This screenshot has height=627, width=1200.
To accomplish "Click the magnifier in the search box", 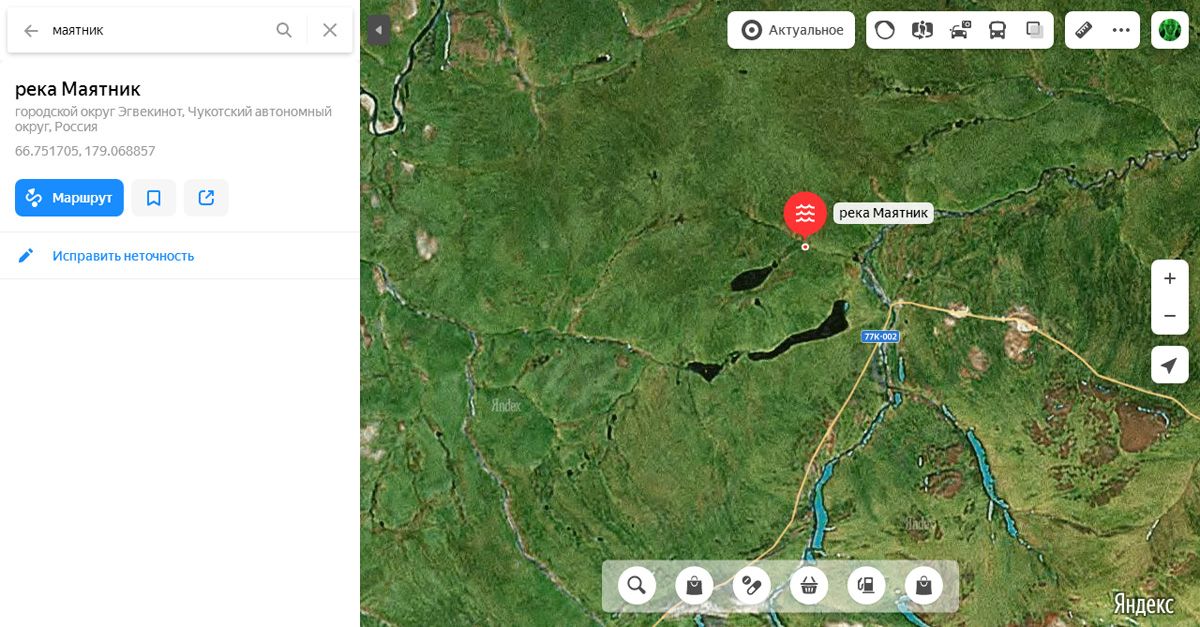I will pyautogui.click(x=284, y=30).
